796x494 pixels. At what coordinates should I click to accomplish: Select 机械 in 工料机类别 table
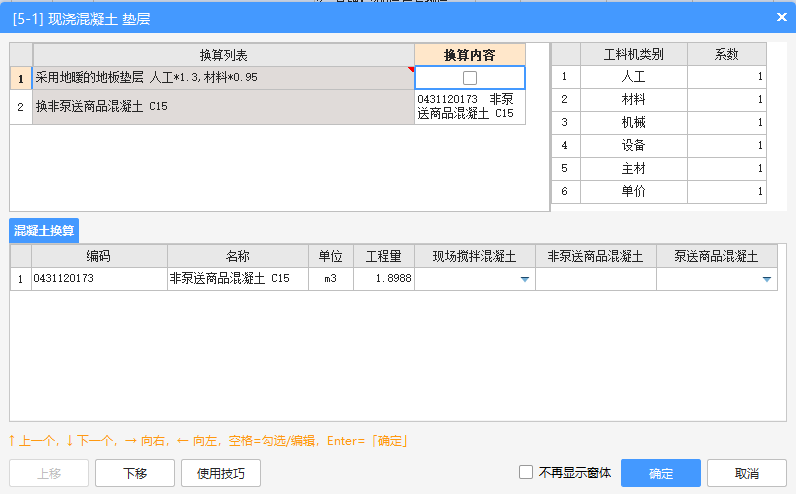(x=634, y=122)
